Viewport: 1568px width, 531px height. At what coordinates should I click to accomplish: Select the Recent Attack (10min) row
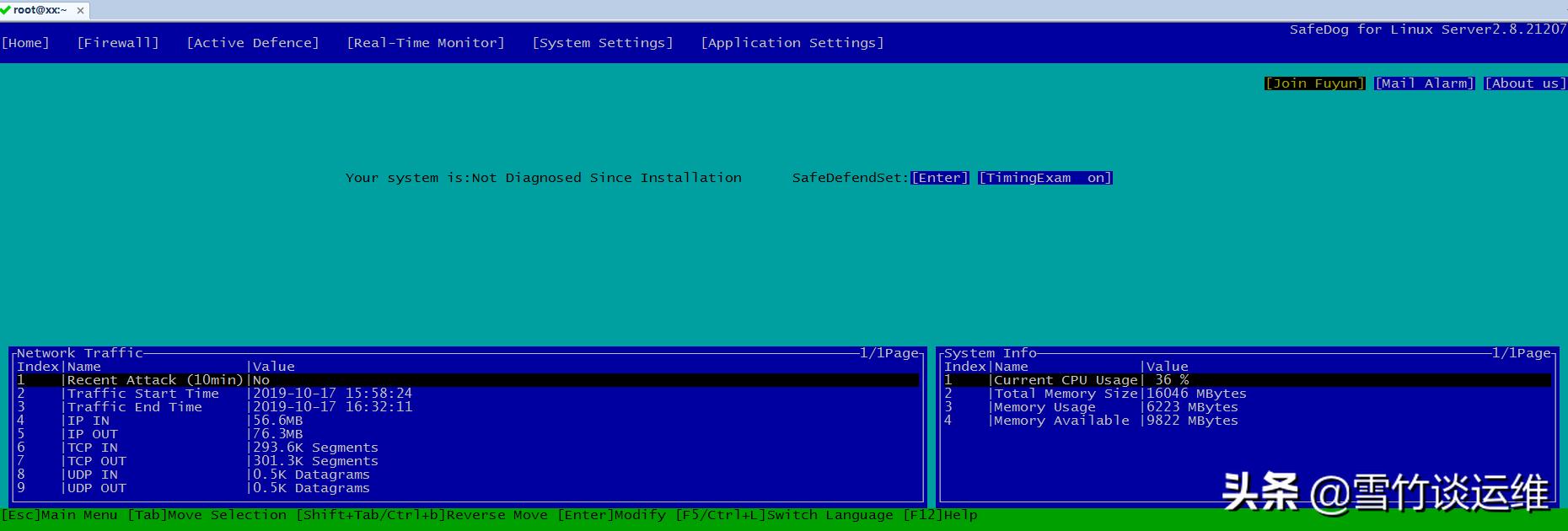pos(468,380)
